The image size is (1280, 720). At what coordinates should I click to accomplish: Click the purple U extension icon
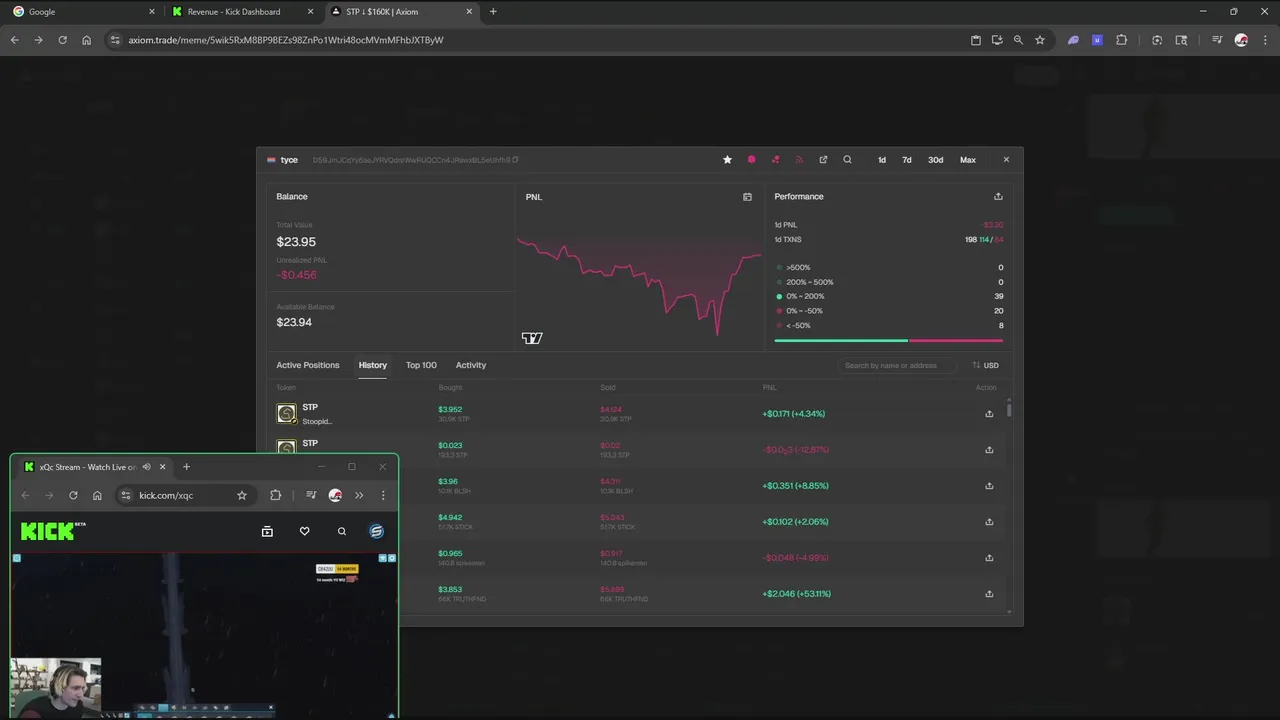(x=1097, y=40)
